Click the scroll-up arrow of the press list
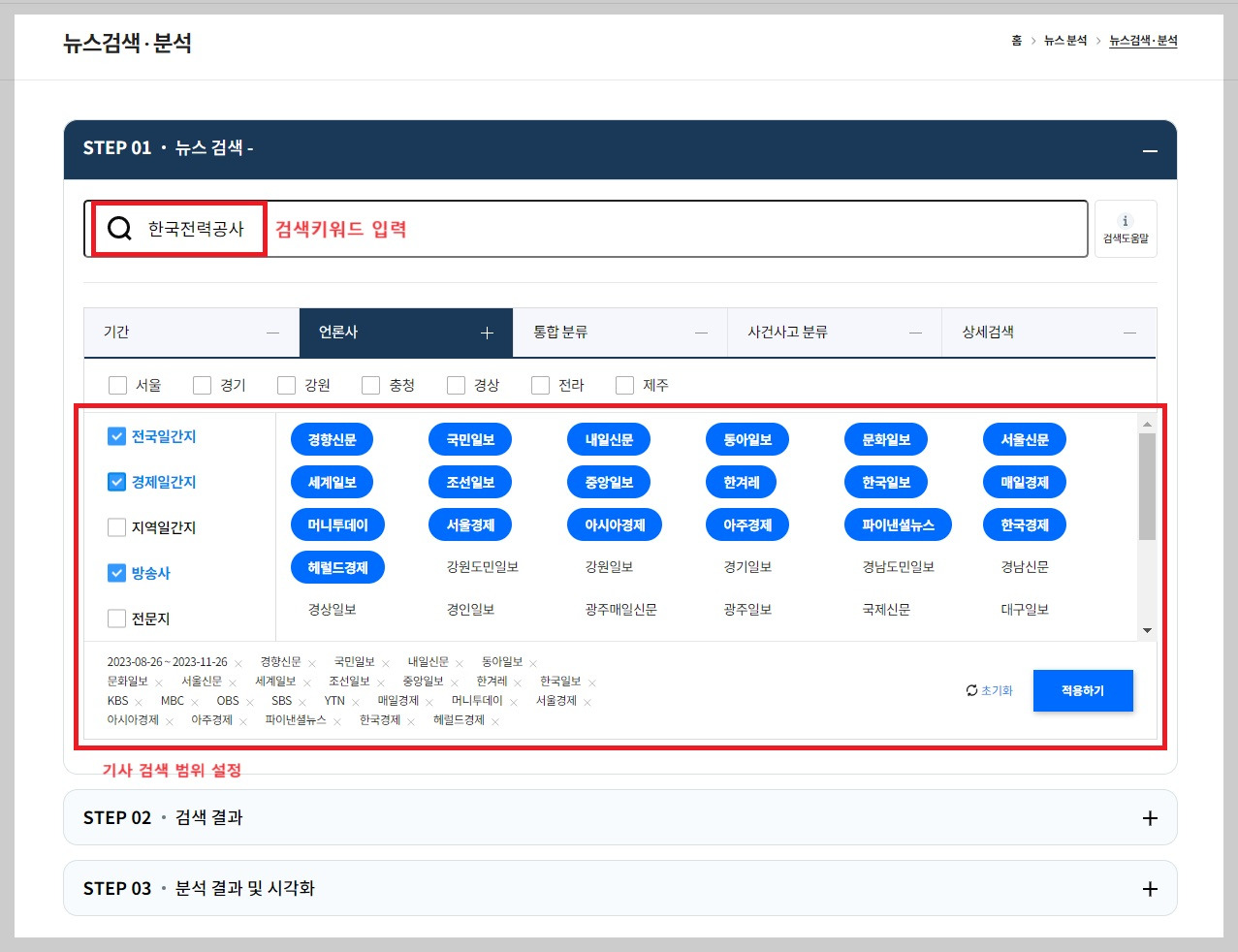 coord(1148,425)
